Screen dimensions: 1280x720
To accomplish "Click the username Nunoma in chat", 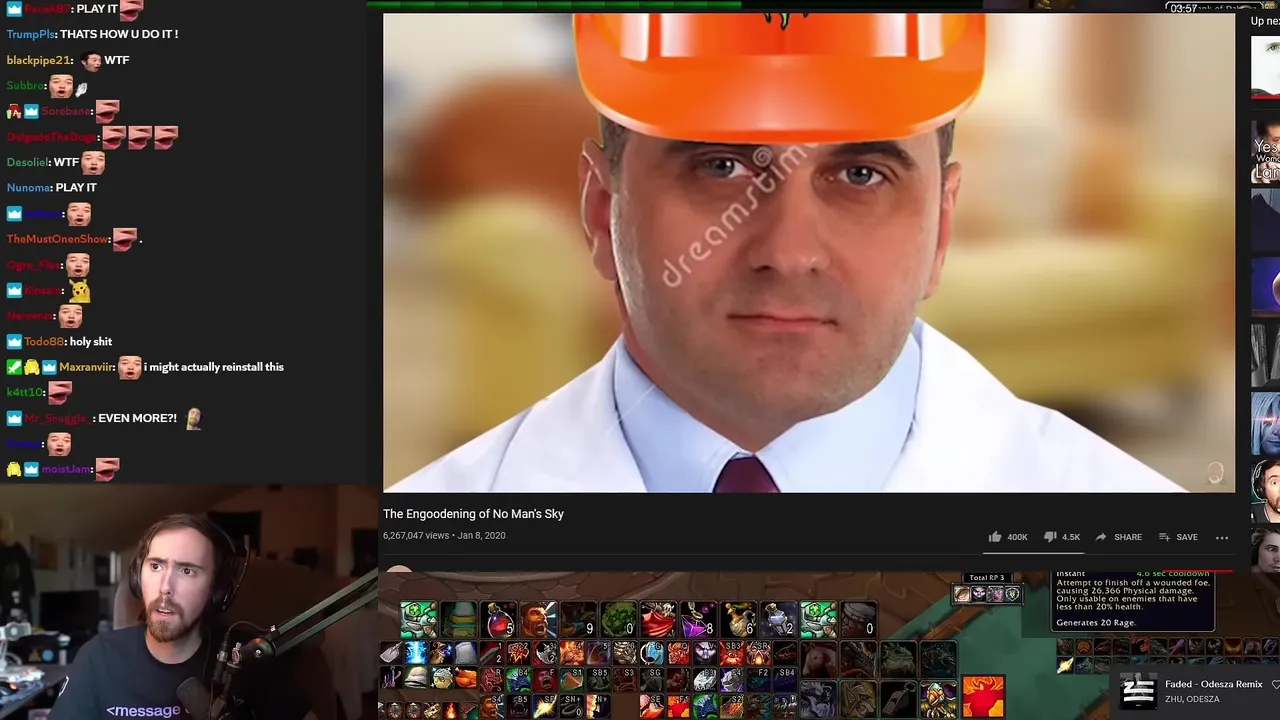I will pyautogui.click(x=27, y=187).
